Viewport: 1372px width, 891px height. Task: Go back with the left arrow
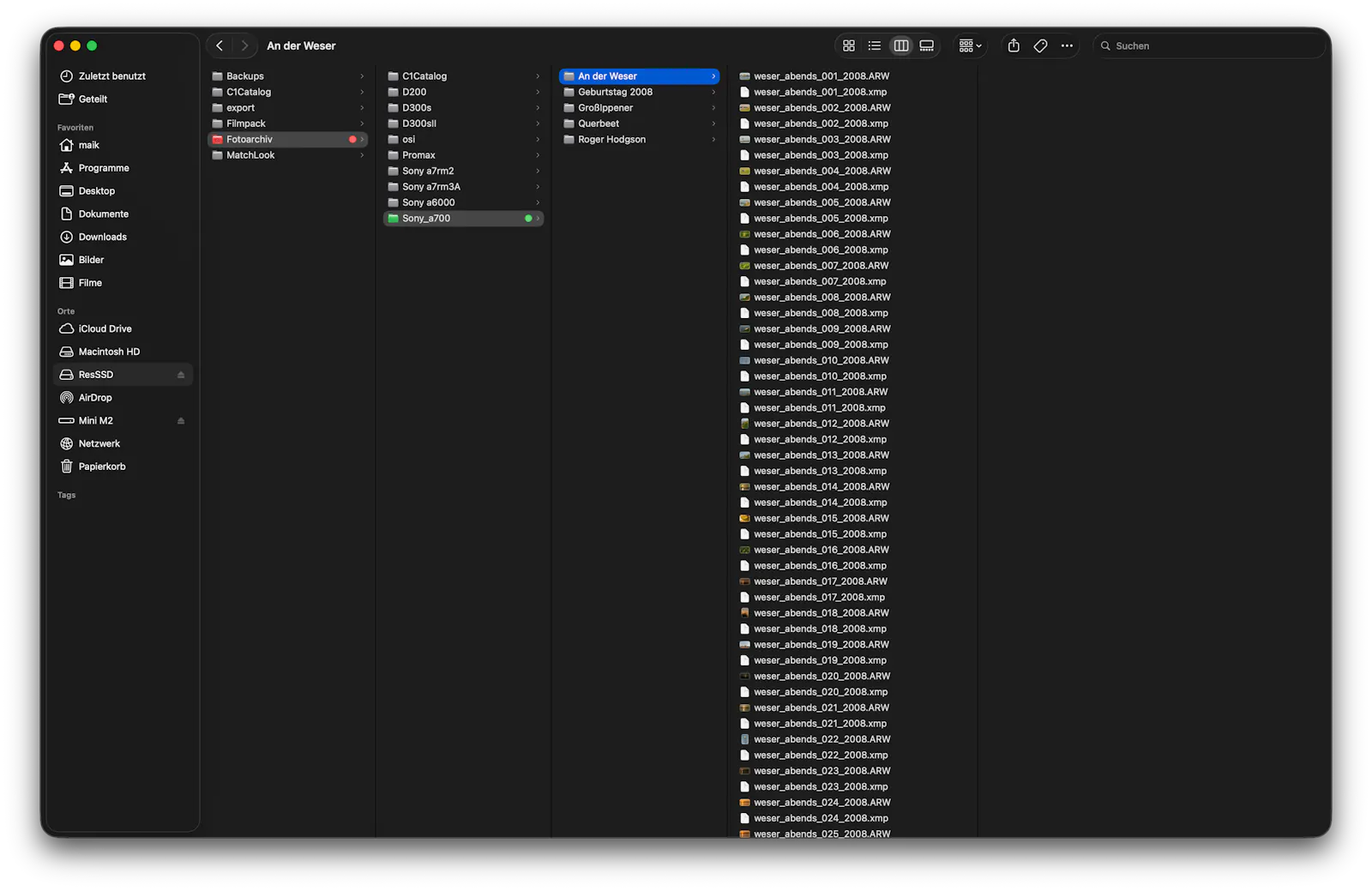[220, 46]
